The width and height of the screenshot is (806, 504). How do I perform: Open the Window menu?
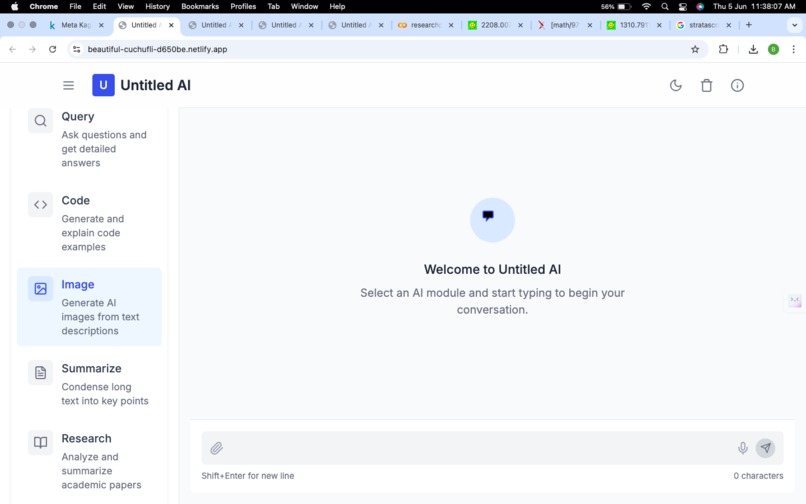click(304, 6)
